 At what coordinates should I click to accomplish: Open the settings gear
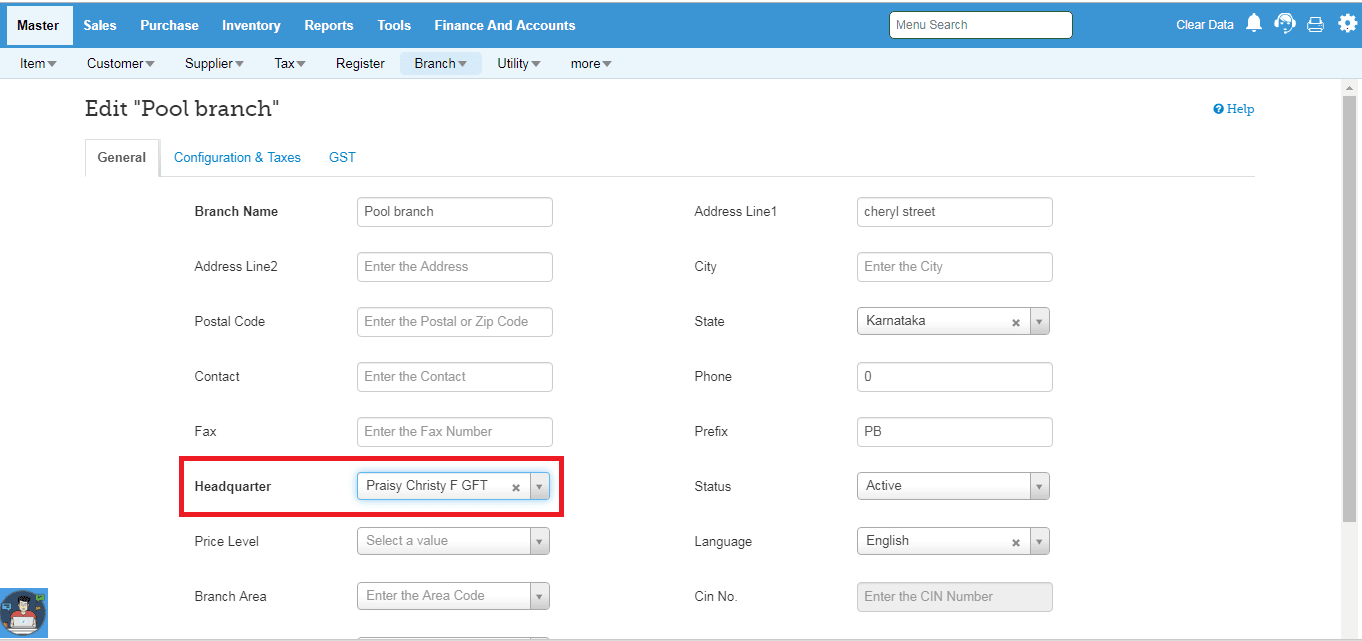click(1347, 24)
